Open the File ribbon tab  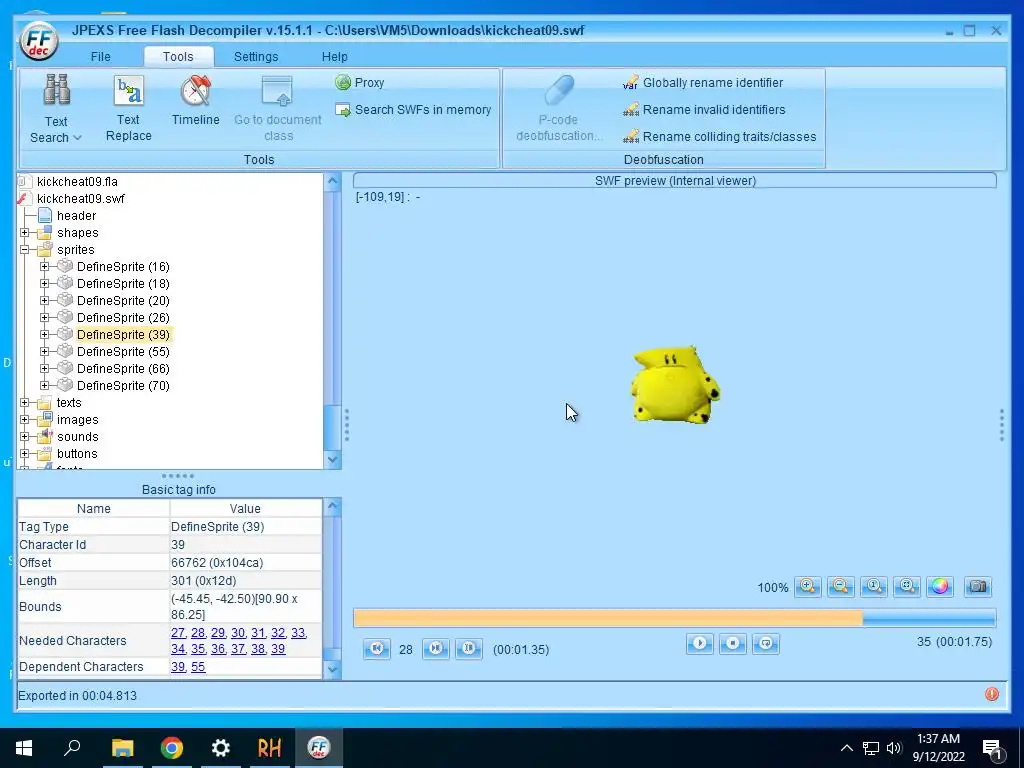click(101, 57)
